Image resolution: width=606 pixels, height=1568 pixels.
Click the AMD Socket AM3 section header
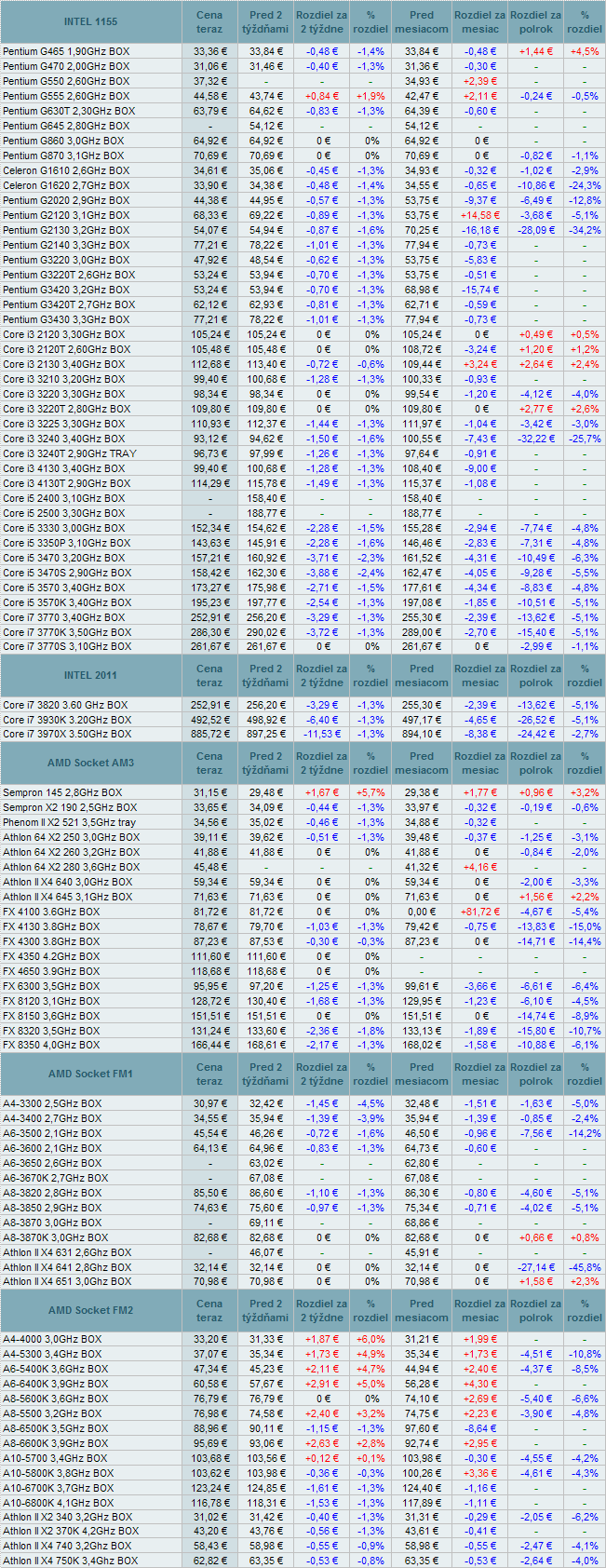tap(91, 763)
